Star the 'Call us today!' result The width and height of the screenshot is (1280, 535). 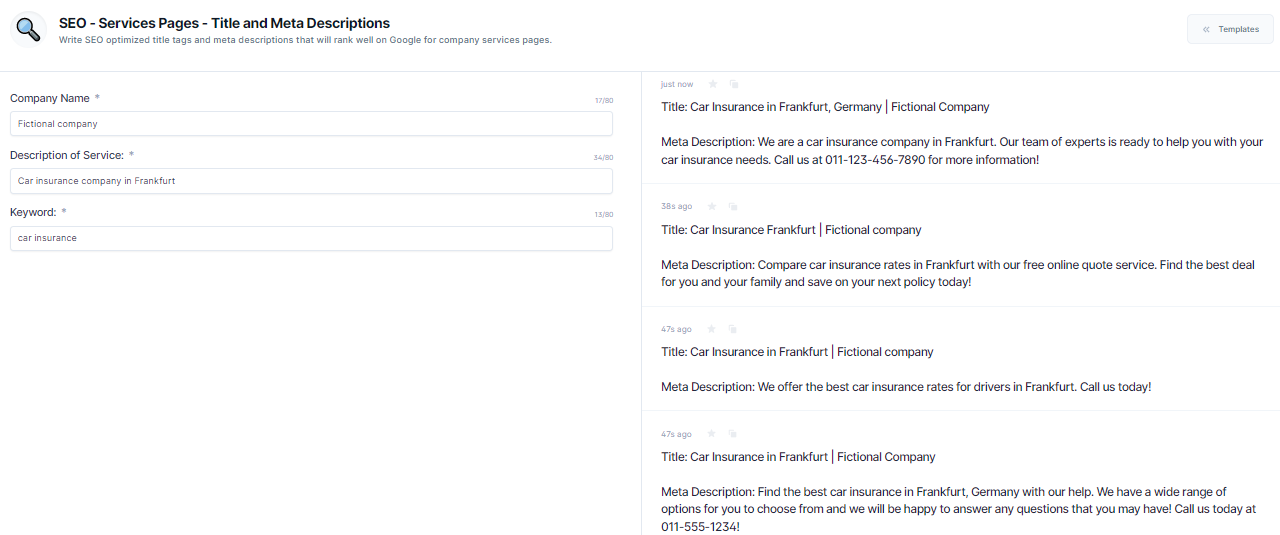[712, 329]
